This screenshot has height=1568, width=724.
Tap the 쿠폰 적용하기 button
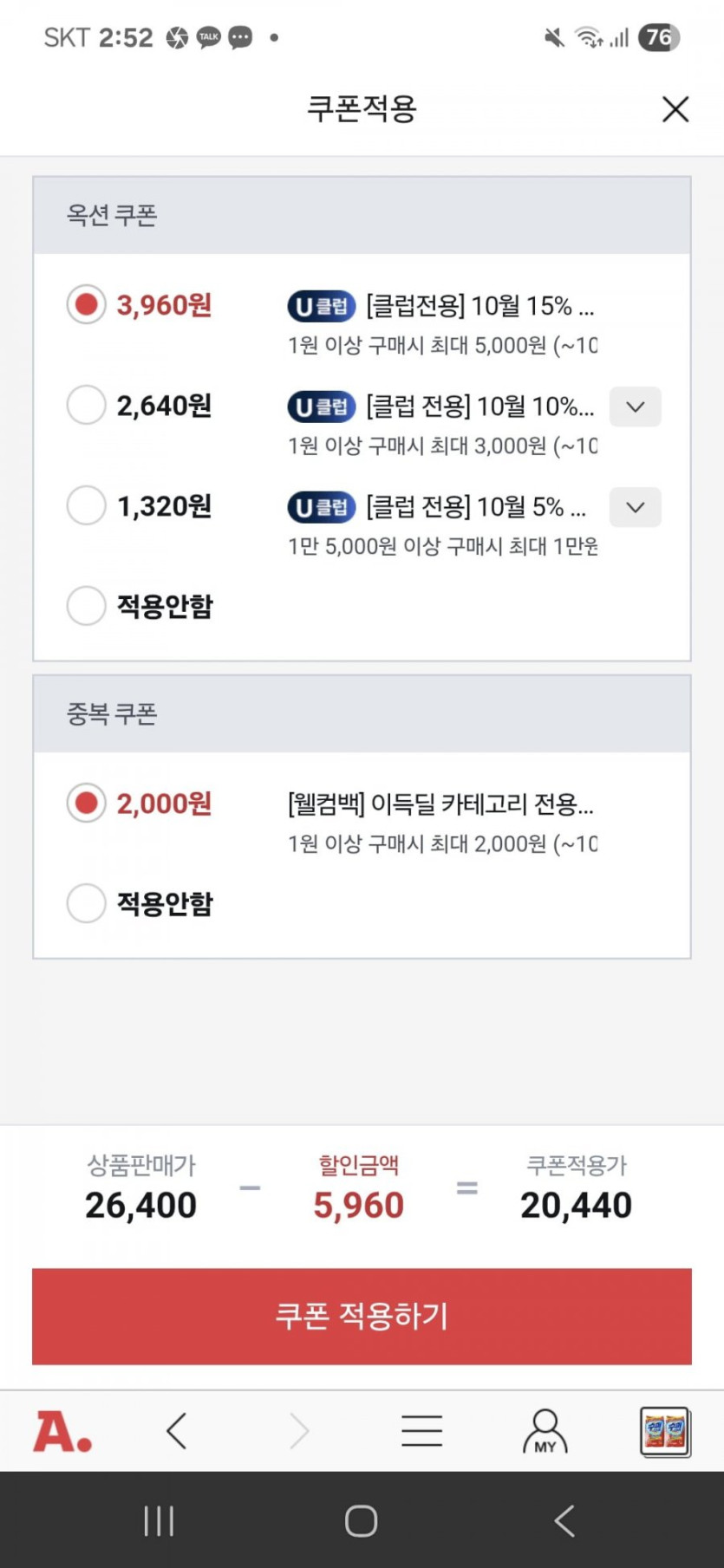tap(362, 1316)
